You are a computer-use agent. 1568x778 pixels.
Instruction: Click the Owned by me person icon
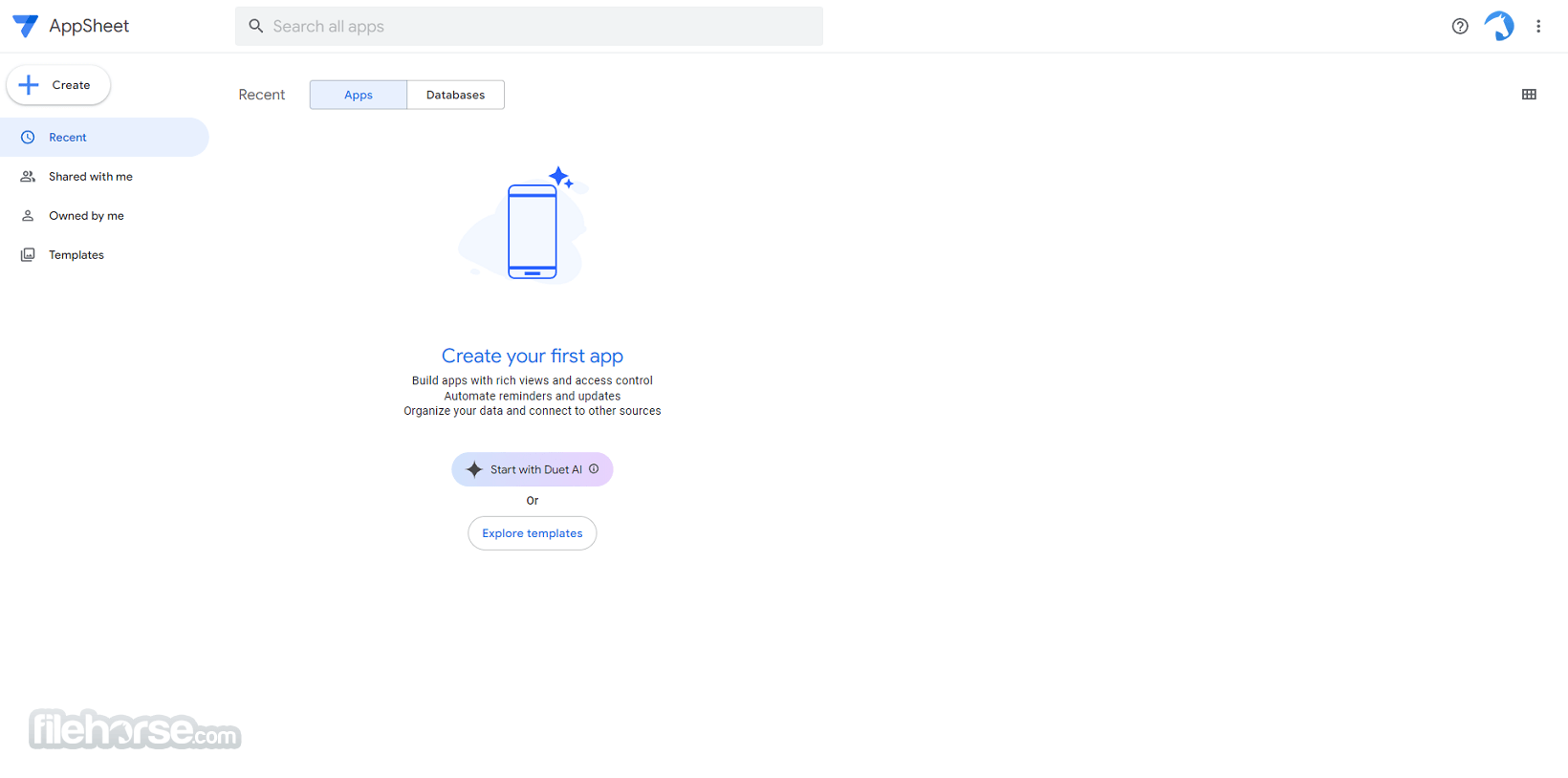(28, 216)
